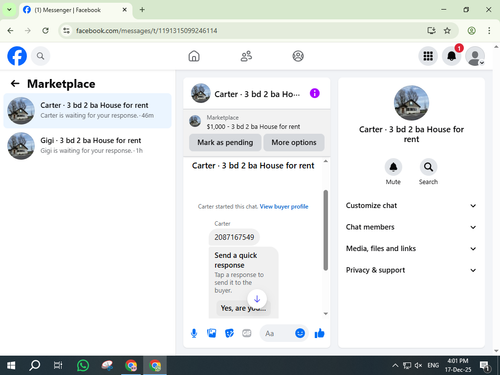This screenshot has height=375, width=500.
Task: Mute the conversation using bell icon
Action: (393, 167)
